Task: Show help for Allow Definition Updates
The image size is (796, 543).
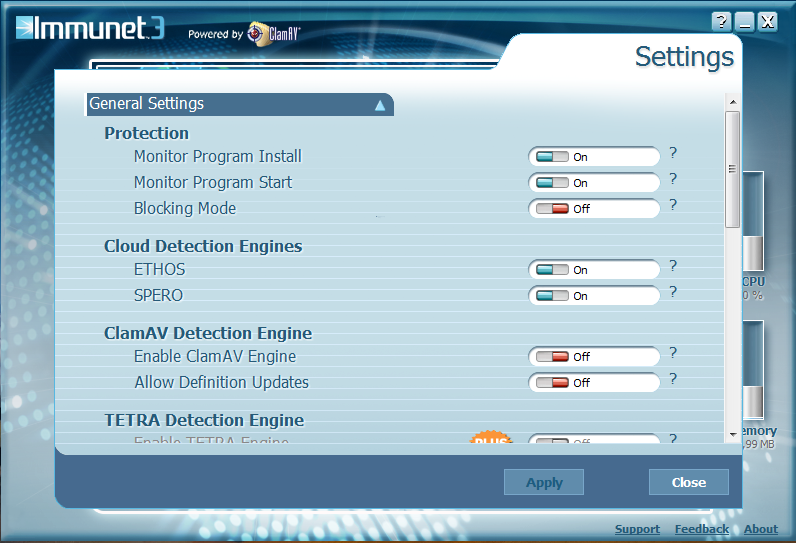Action: 673,379
